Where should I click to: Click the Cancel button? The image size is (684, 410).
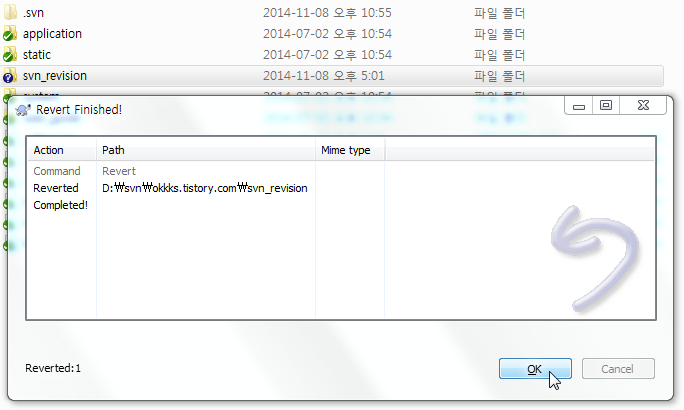(x=618, y=369)
